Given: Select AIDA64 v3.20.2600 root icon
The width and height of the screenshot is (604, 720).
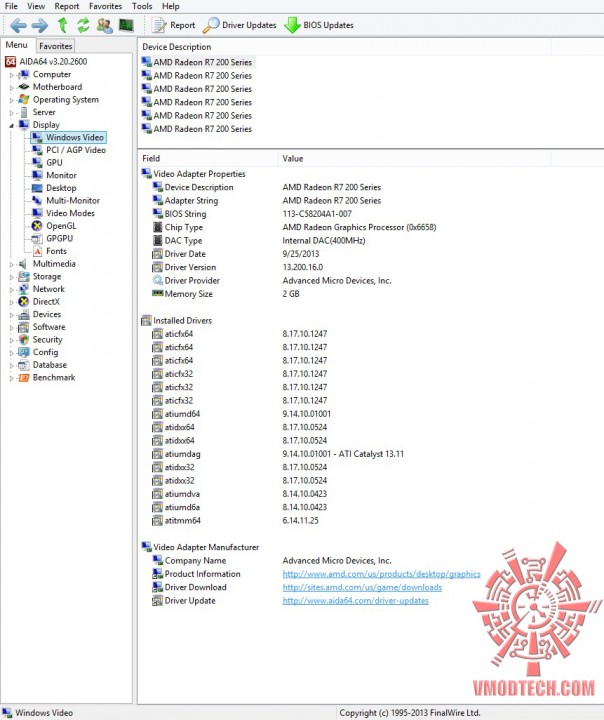Looking at the screenshot, I should pyautogui.click(x=11, y=62).
